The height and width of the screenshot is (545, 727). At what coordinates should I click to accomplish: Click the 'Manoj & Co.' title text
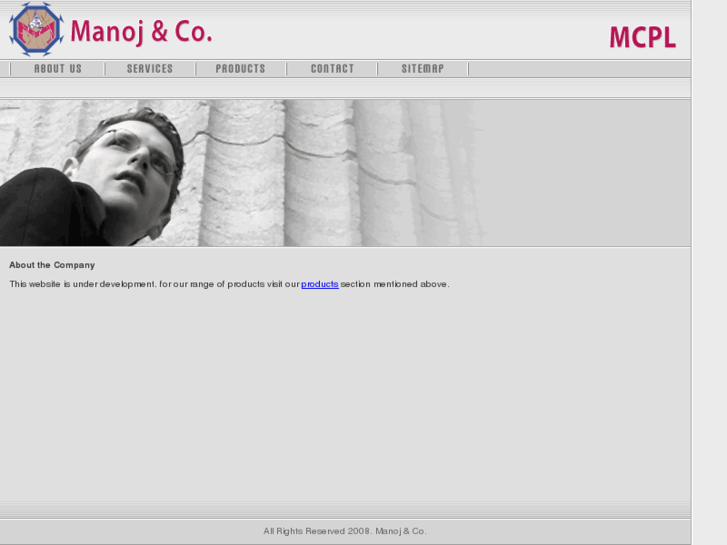141,32
